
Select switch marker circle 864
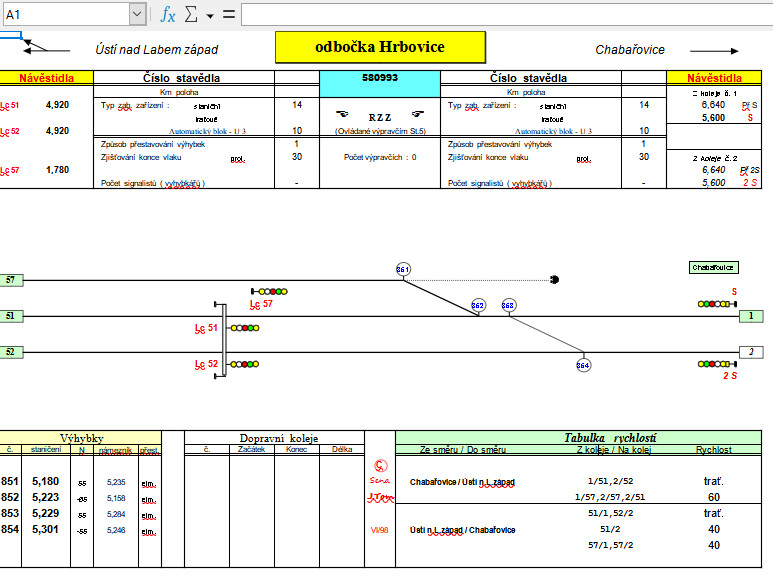click(583, 365)
